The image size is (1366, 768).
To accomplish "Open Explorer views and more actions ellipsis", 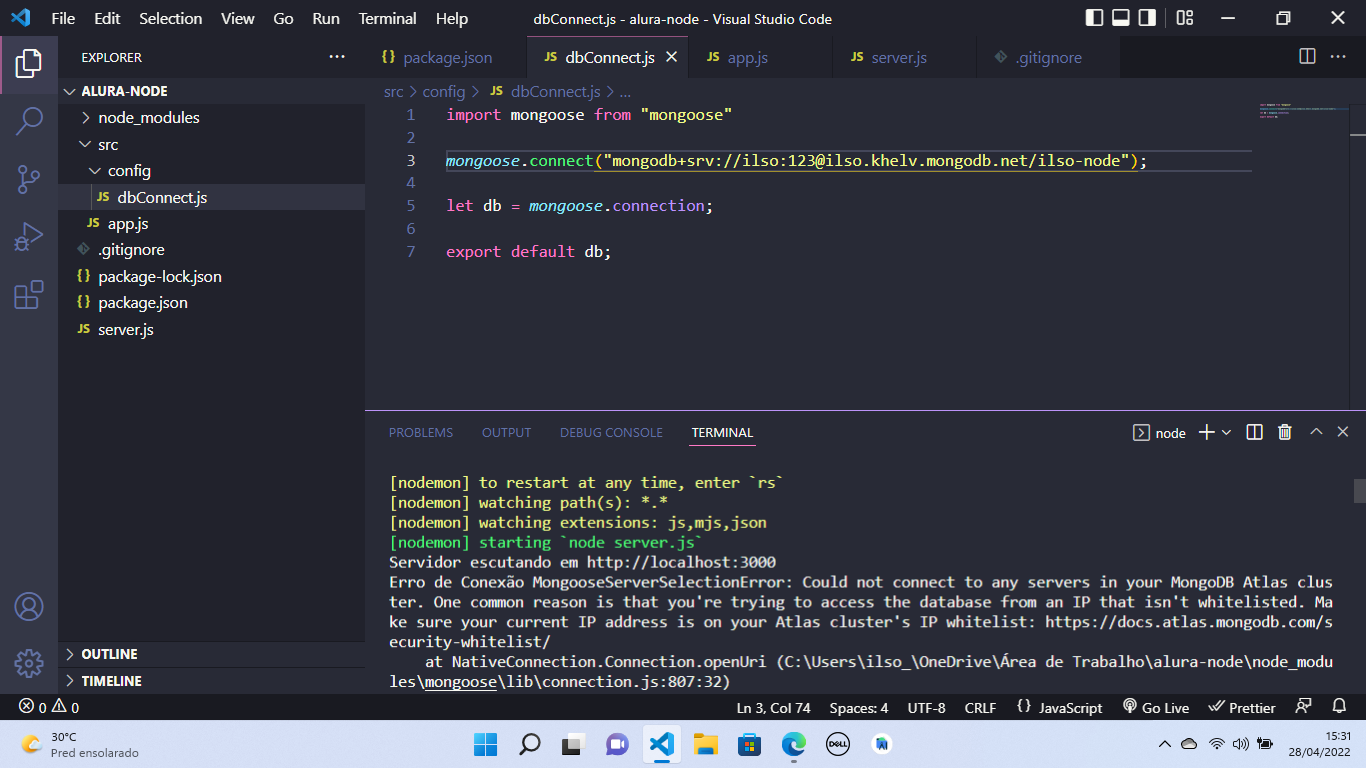I will 336,57.
